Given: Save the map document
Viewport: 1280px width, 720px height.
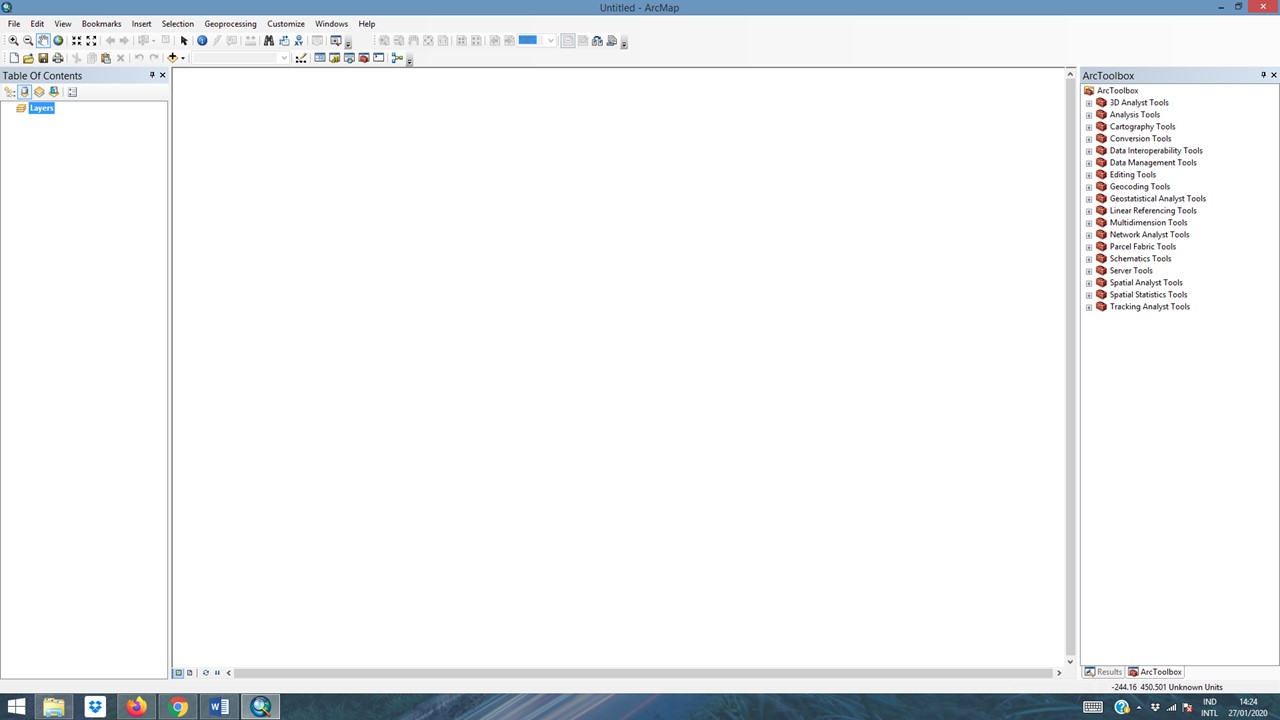Looking at the screenshot, I should [x=43, y=58].
